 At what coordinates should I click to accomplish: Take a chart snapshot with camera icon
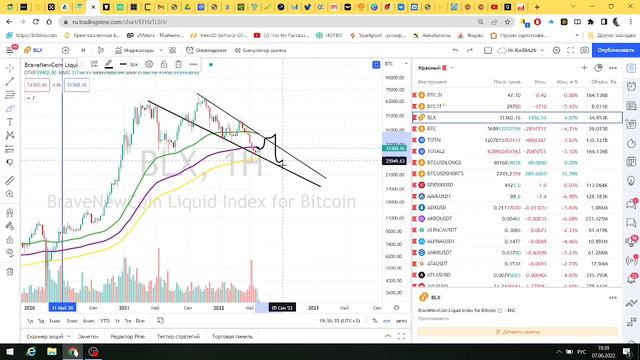tap(584, 50)
